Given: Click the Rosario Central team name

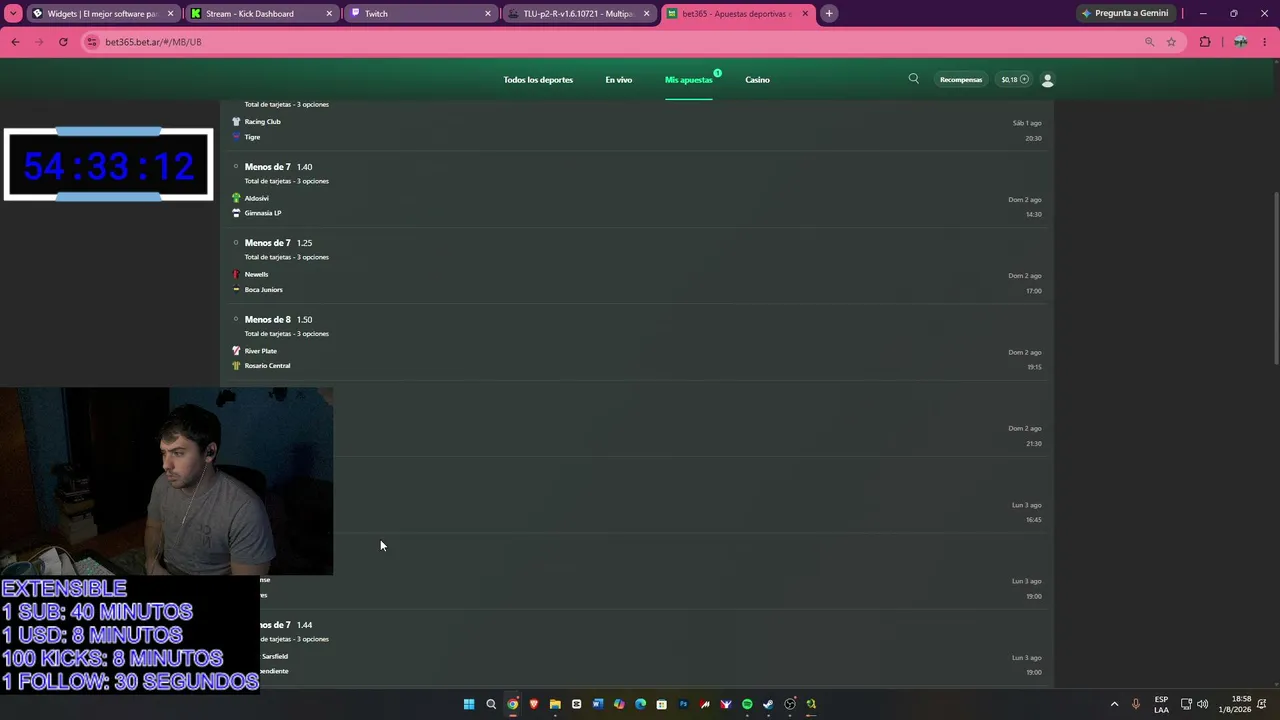Looking at the screenshot, I should (x=267, y=366).
